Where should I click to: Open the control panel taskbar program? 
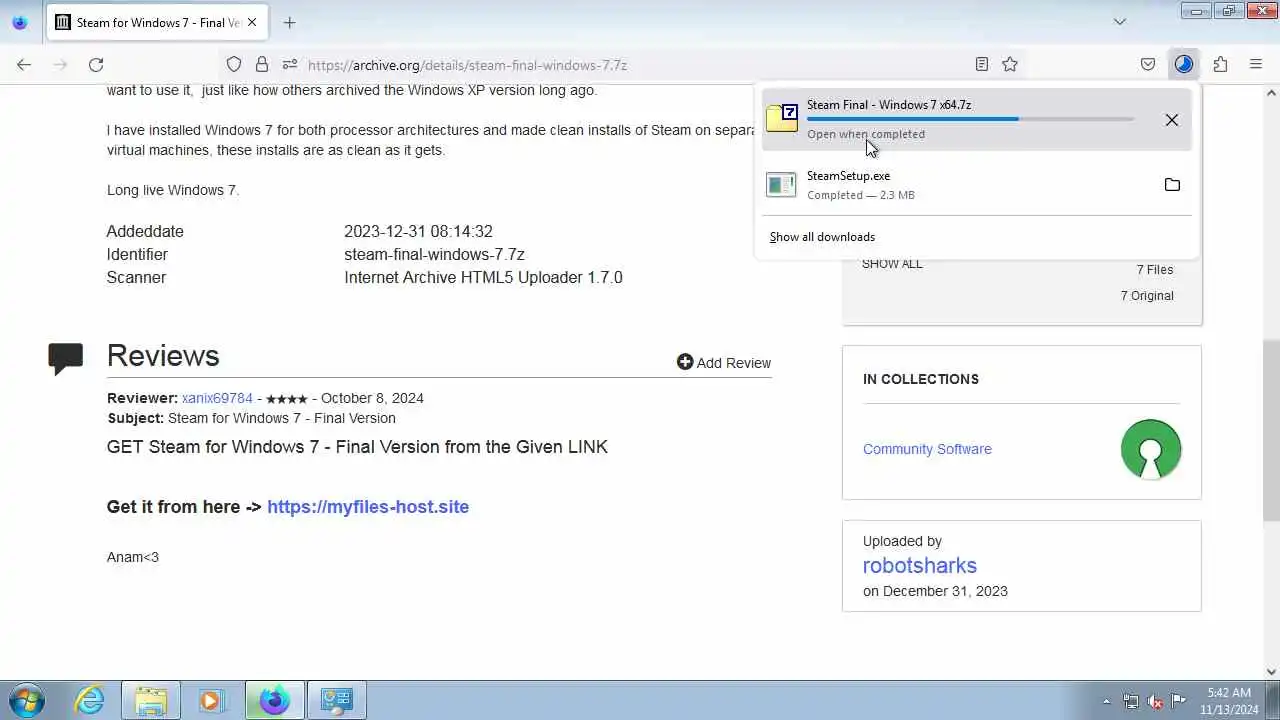(336, 700)
